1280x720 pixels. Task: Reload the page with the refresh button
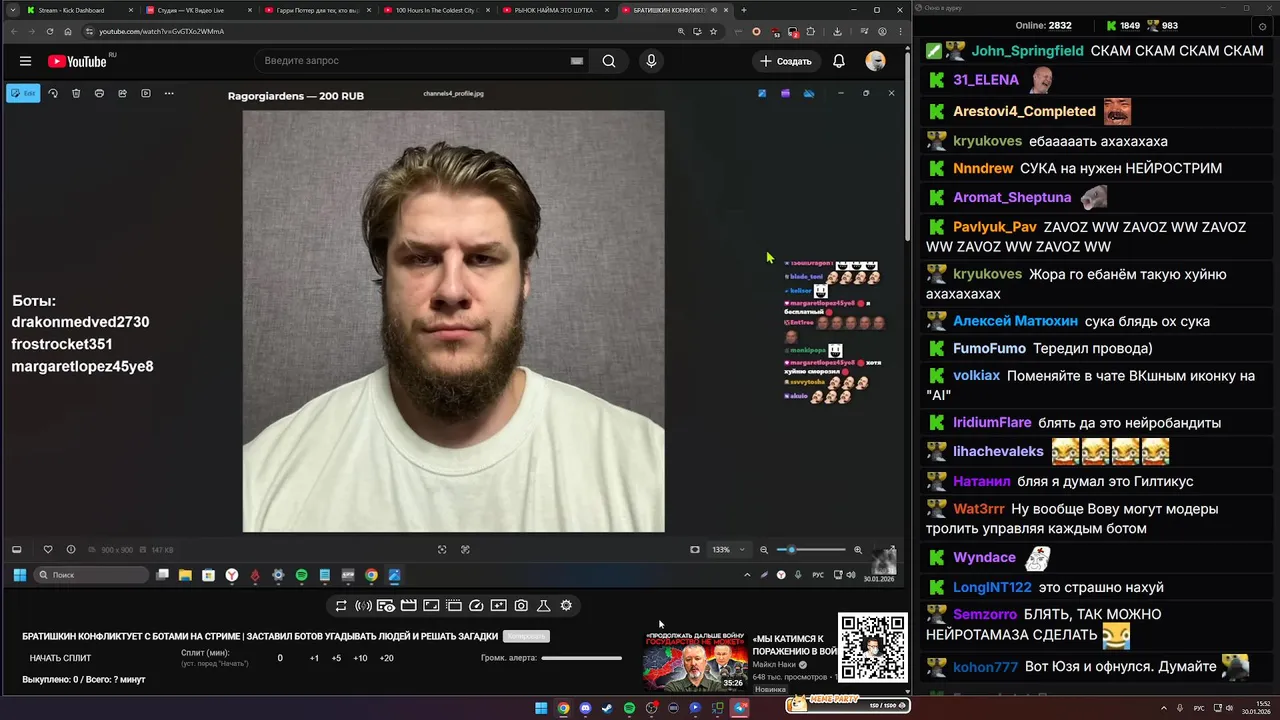(x=50, y=31)
